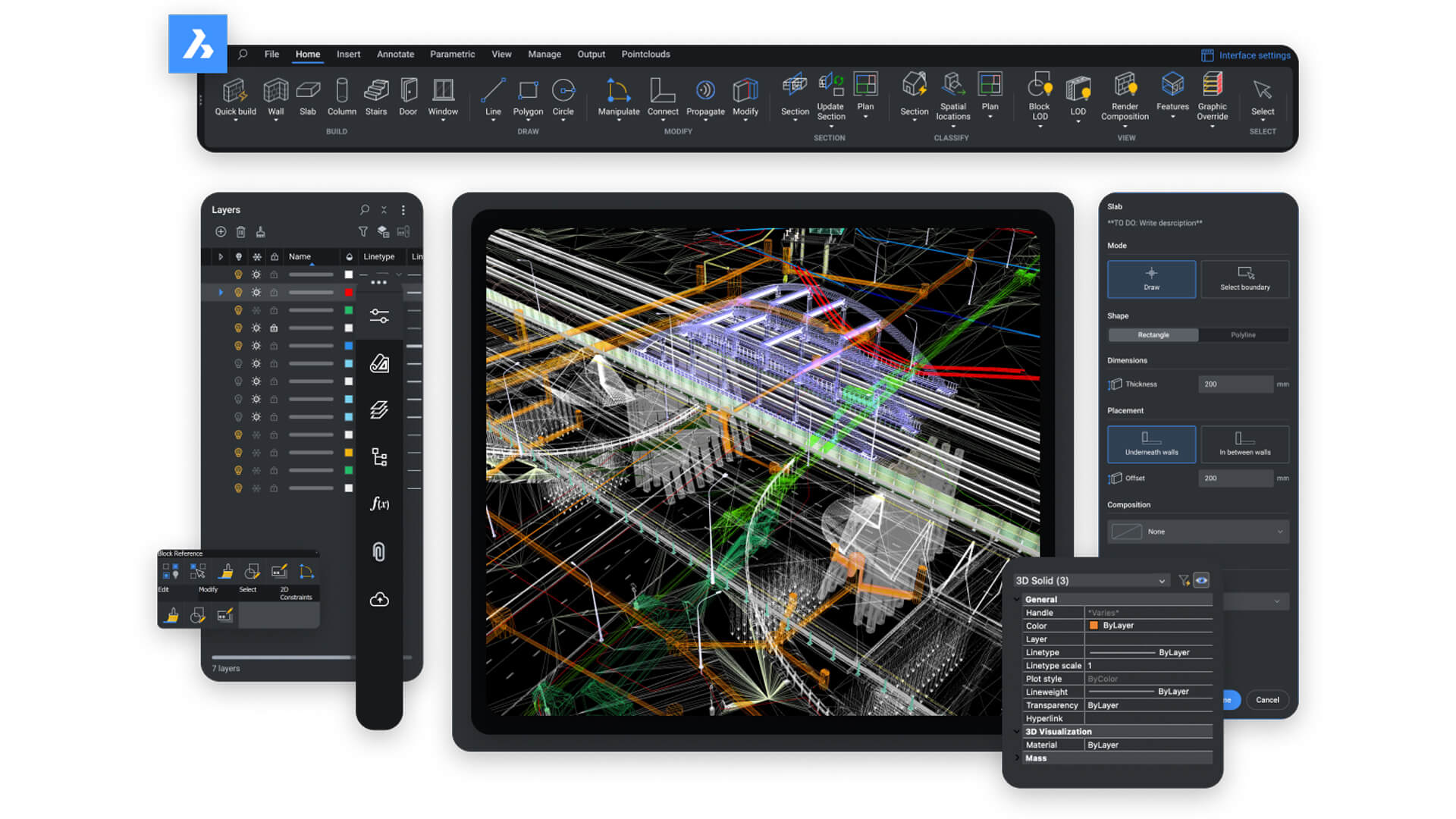
Task: Open the attachments paperclip panel icon
Action: (379, 551)
